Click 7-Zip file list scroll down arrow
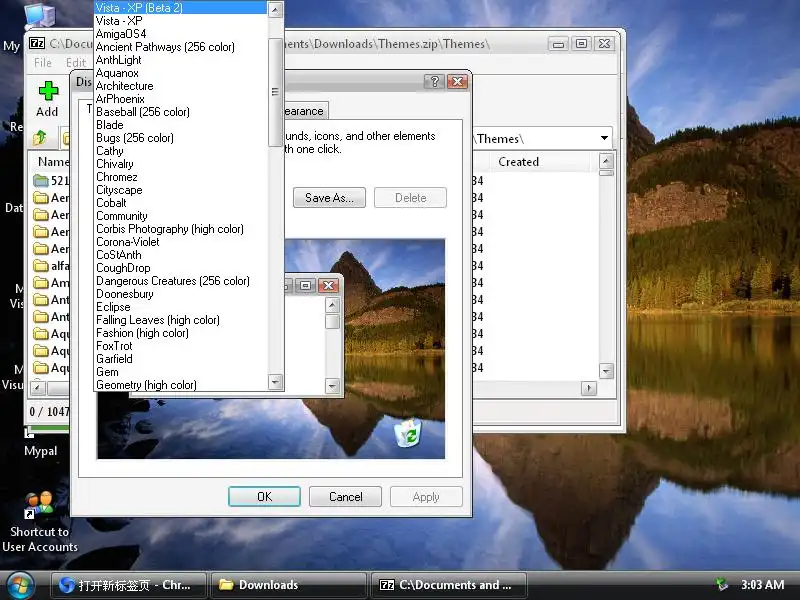This screenshot has width=800, height=600. (x=606, y=371)
